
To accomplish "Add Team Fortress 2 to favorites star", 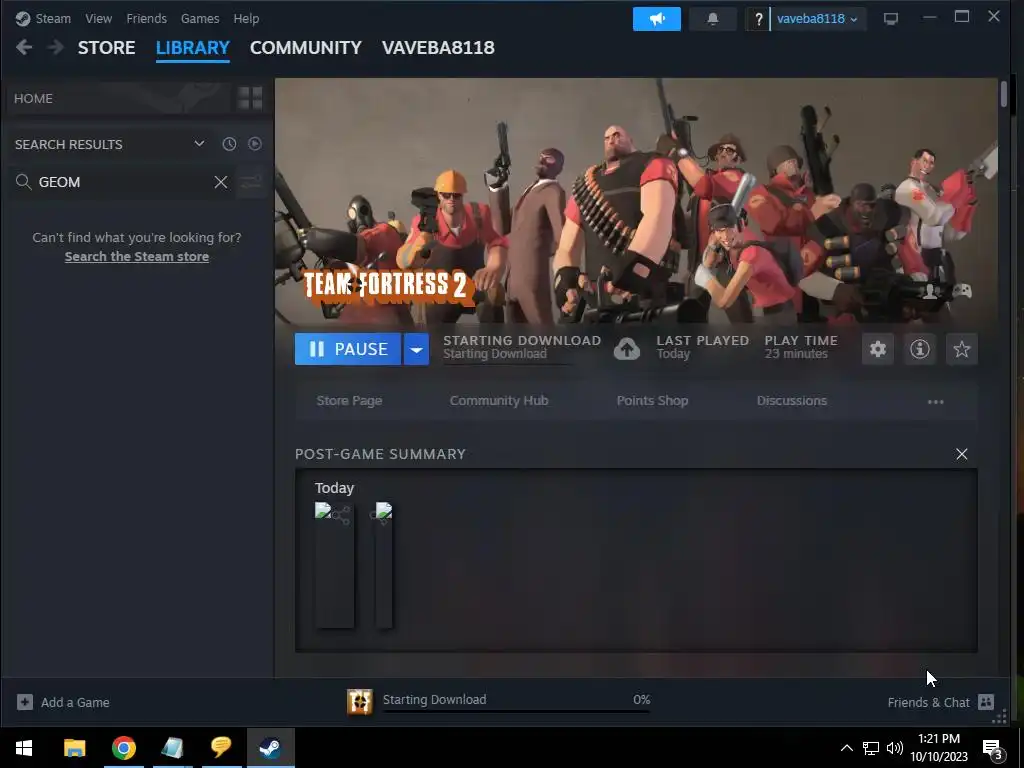I will (x=961, y=349).
